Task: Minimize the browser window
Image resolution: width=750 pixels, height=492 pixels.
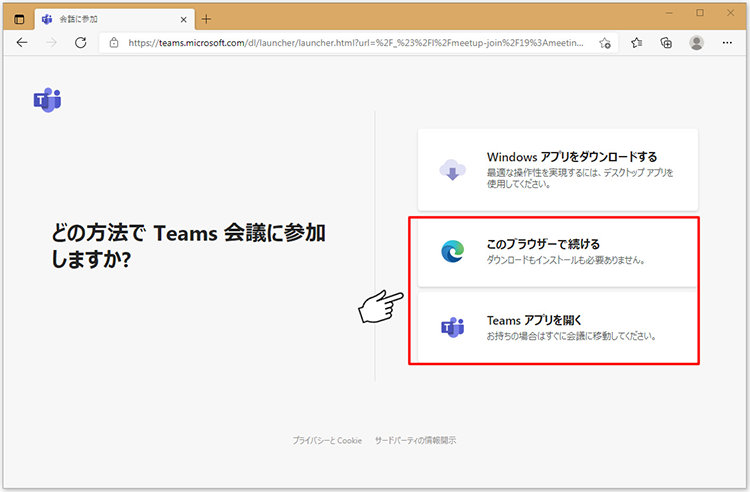Action: pos(669,13)
